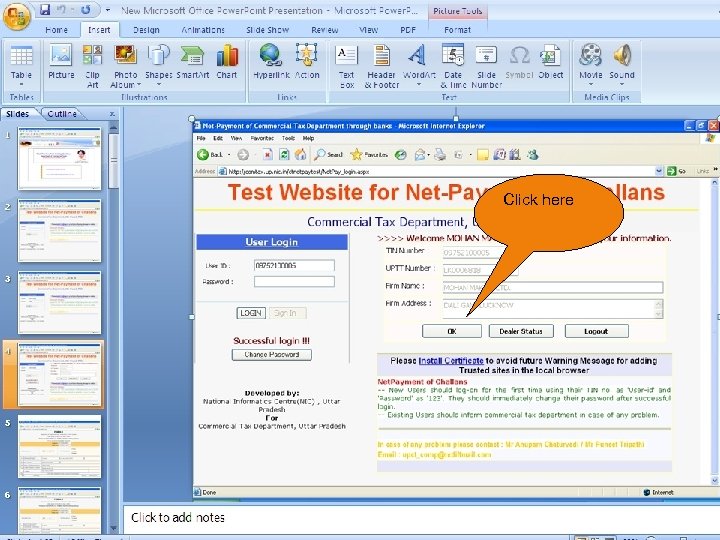Switch to the Home ribbon tab
Viewport: 720px width, 540px height.
56,30
